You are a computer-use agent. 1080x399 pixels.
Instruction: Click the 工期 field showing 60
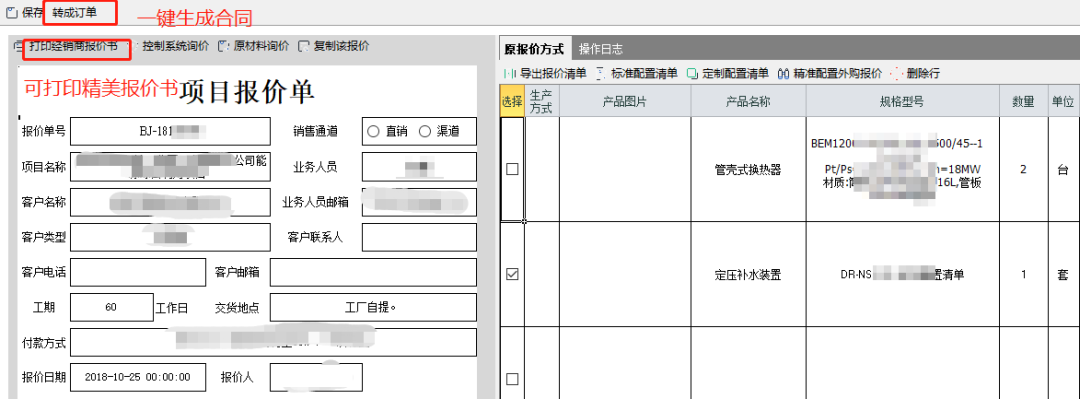point(112,307)
